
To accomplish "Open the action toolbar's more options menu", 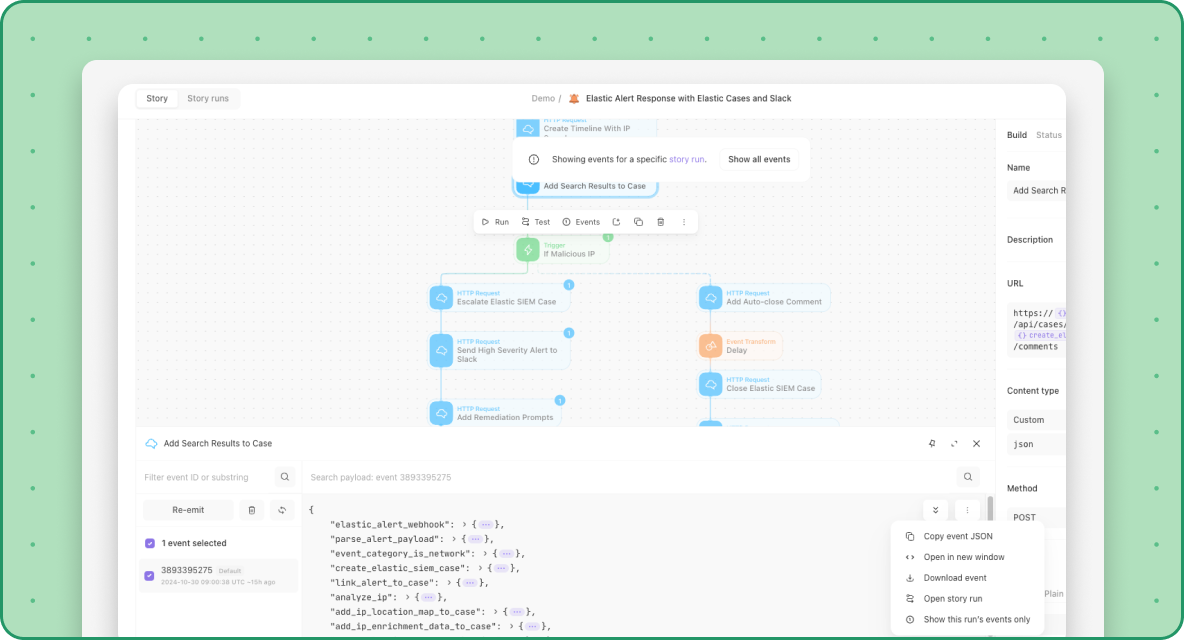I will click(684, 222).
